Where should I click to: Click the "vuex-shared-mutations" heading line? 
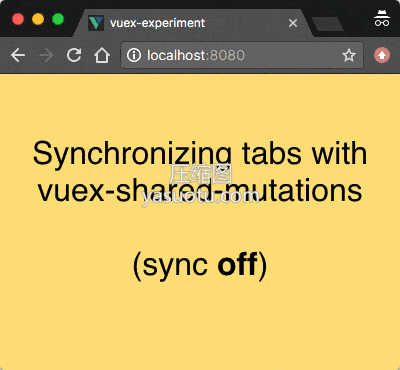200,191
